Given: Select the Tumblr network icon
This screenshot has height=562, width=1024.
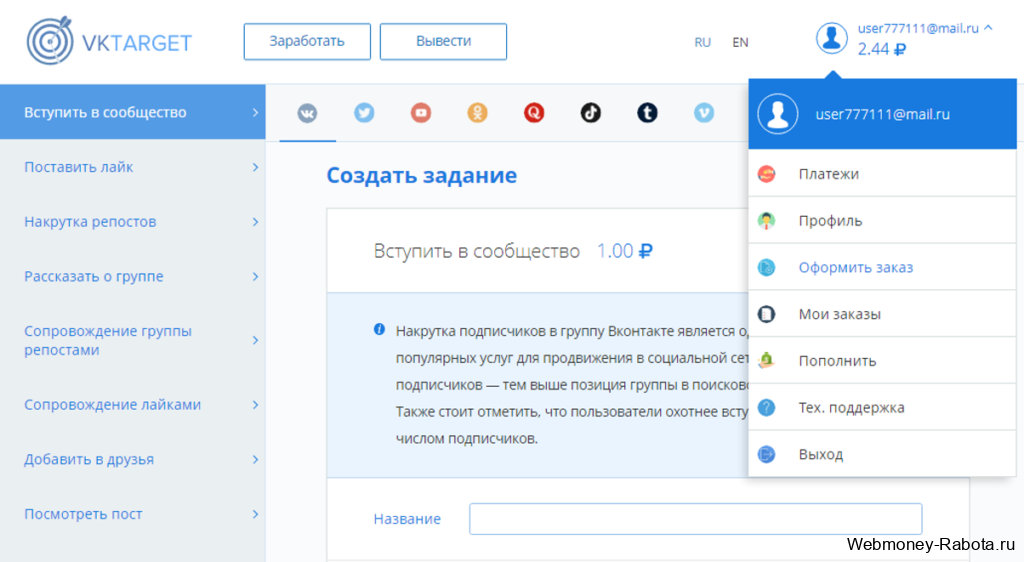Looking at the screenshot, I should point(647,113).
